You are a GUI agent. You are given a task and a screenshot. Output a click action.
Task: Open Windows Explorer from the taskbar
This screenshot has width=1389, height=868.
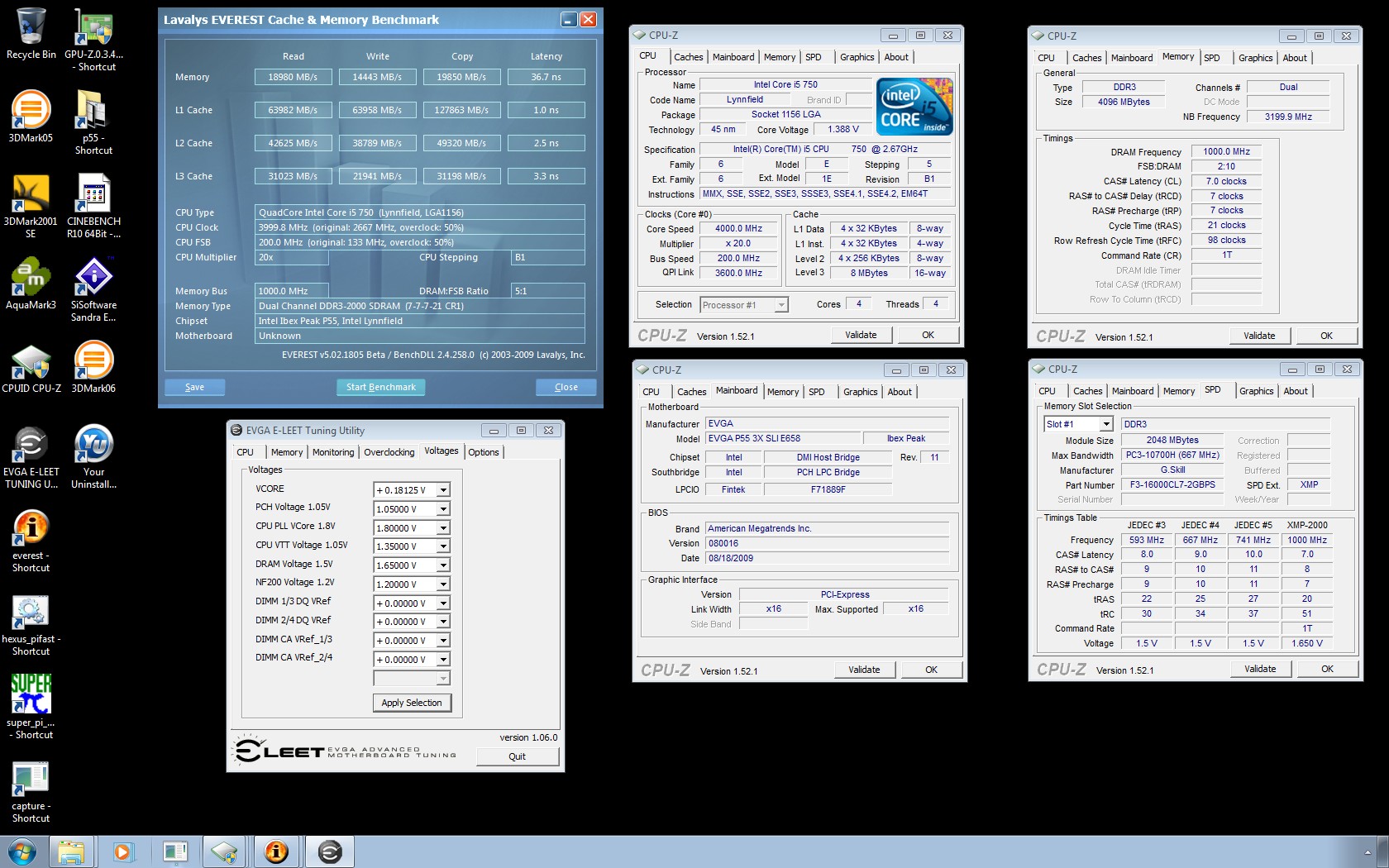71,851
